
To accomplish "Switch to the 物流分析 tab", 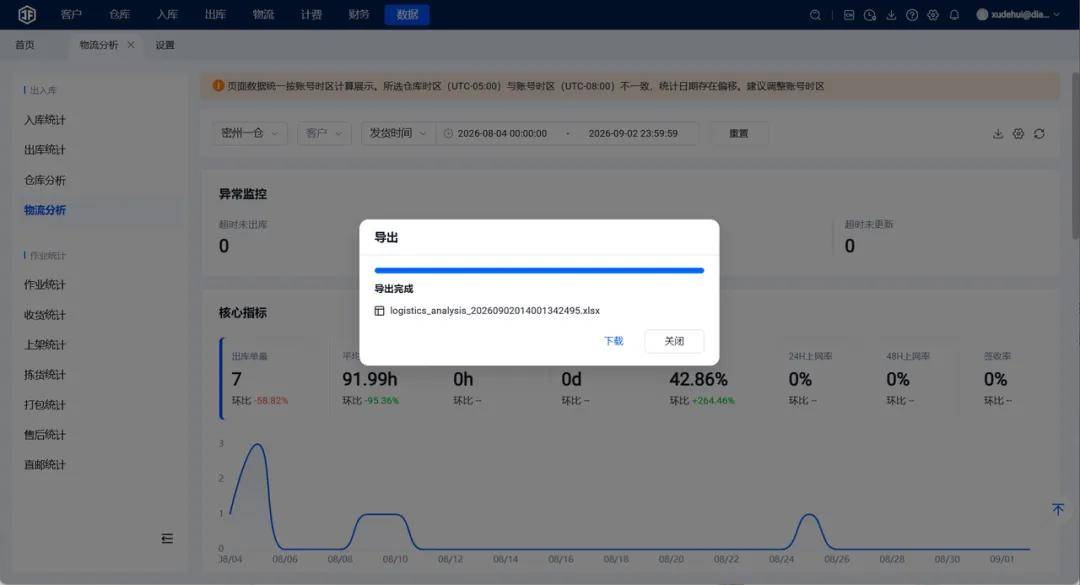I will coord(98,45).
